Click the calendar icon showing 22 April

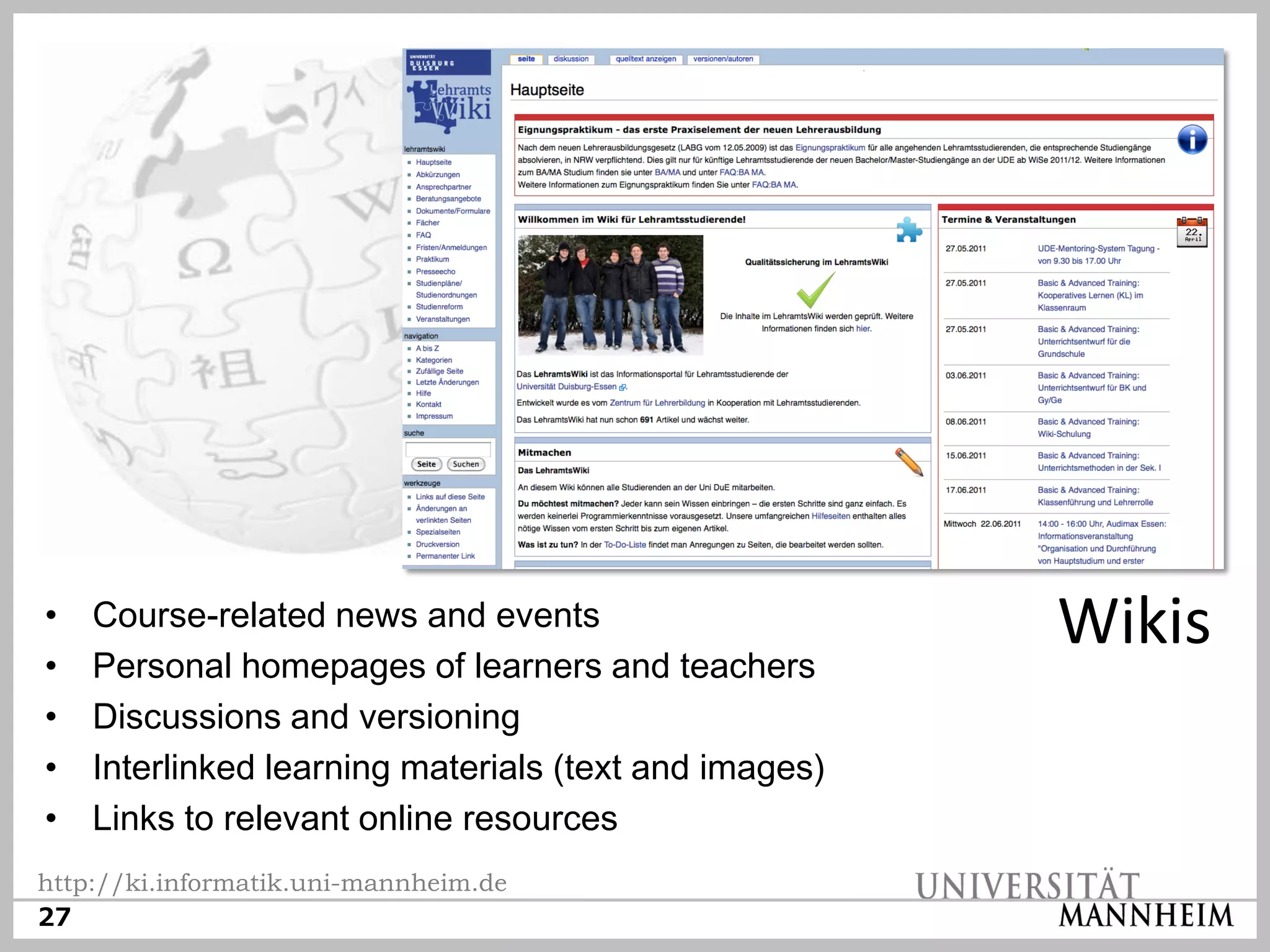(1192, 232)
